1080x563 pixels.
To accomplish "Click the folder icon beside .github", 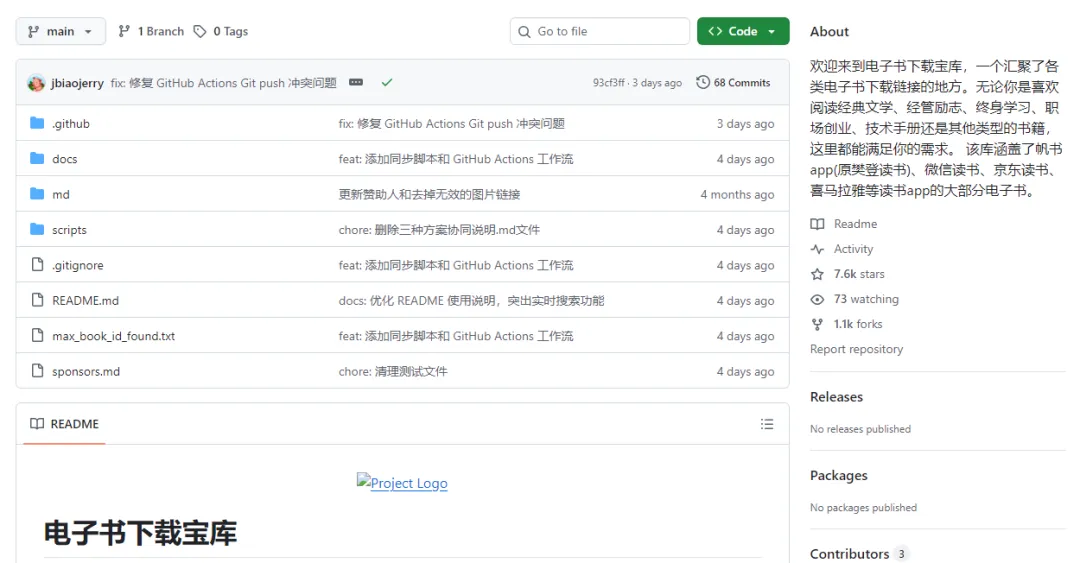I will coord(37,123).
